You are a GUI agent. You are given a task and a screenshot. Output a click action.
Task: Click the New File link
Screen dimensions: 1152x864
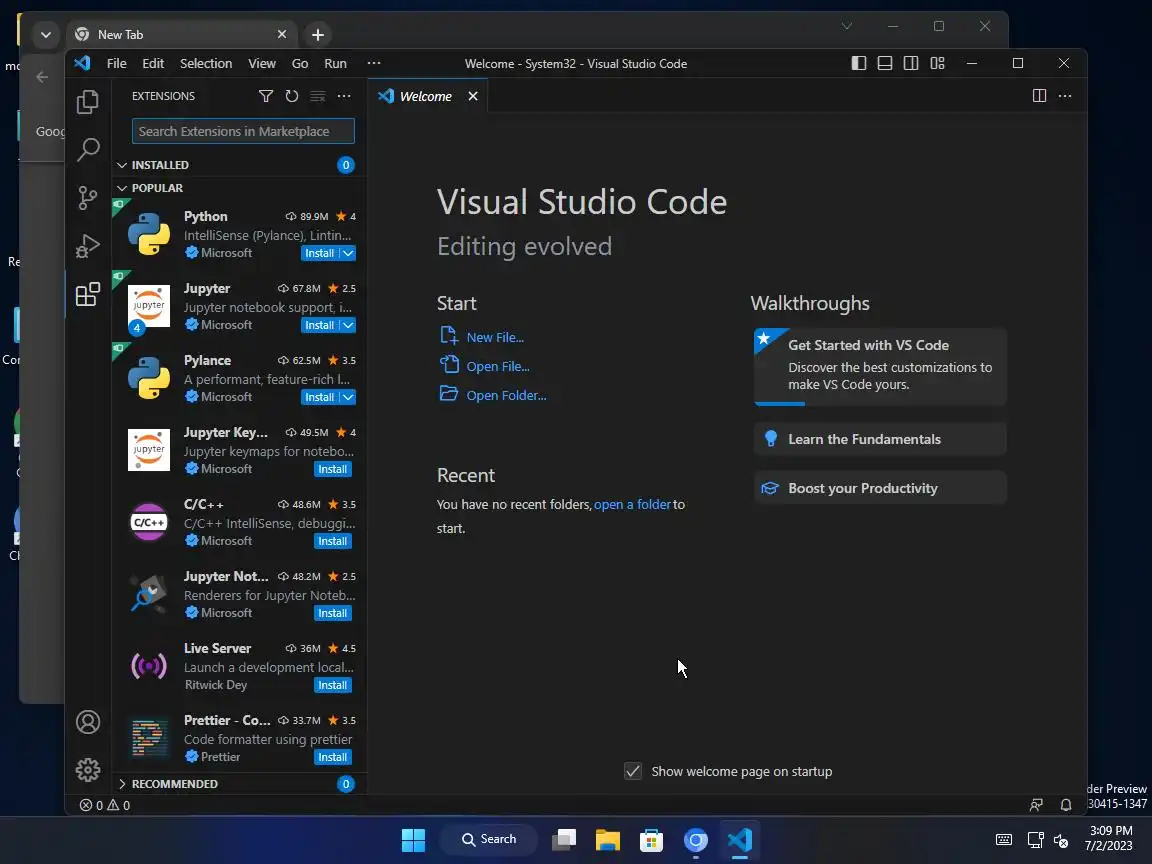495,337
